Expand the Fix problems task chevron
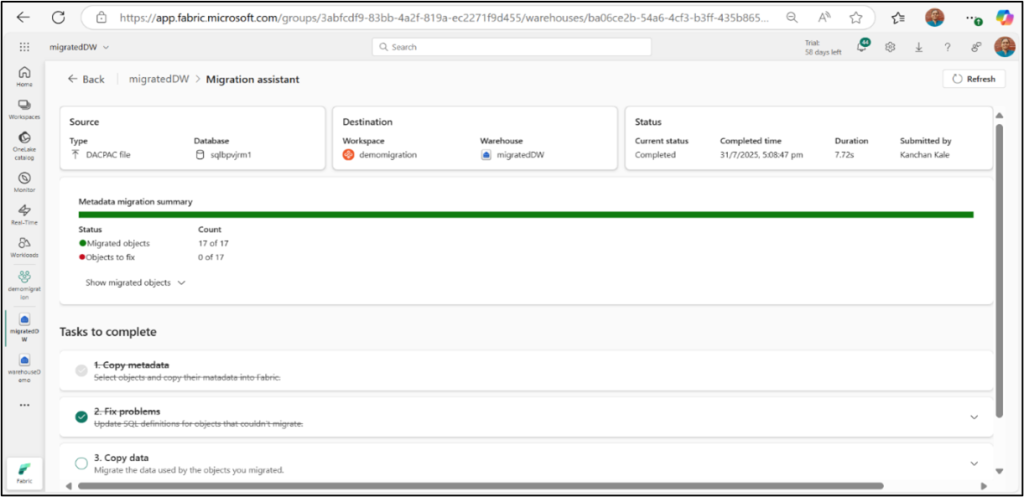Image resolution: width=1024 pixels, height=497 pixels. pos(974,417)
